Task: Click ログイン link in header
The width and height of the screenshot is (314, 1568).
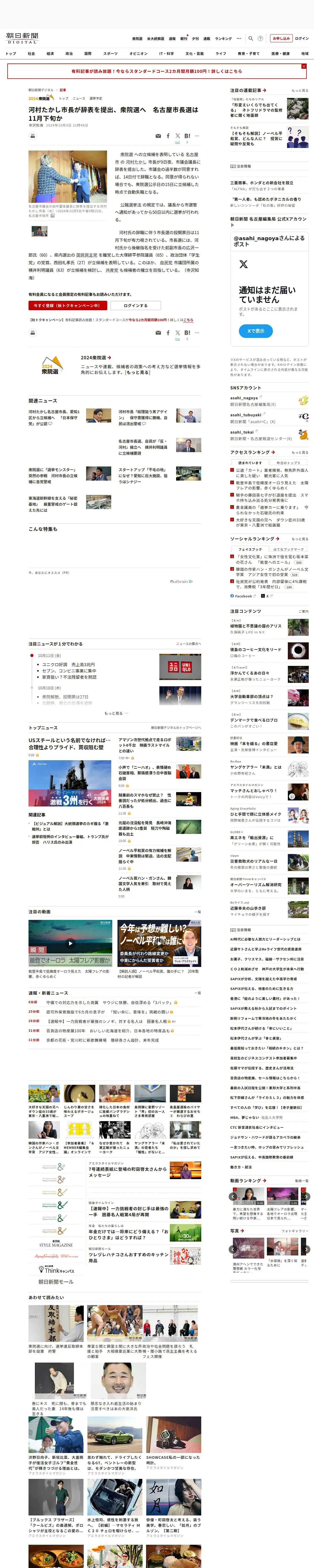Action: 302,38
